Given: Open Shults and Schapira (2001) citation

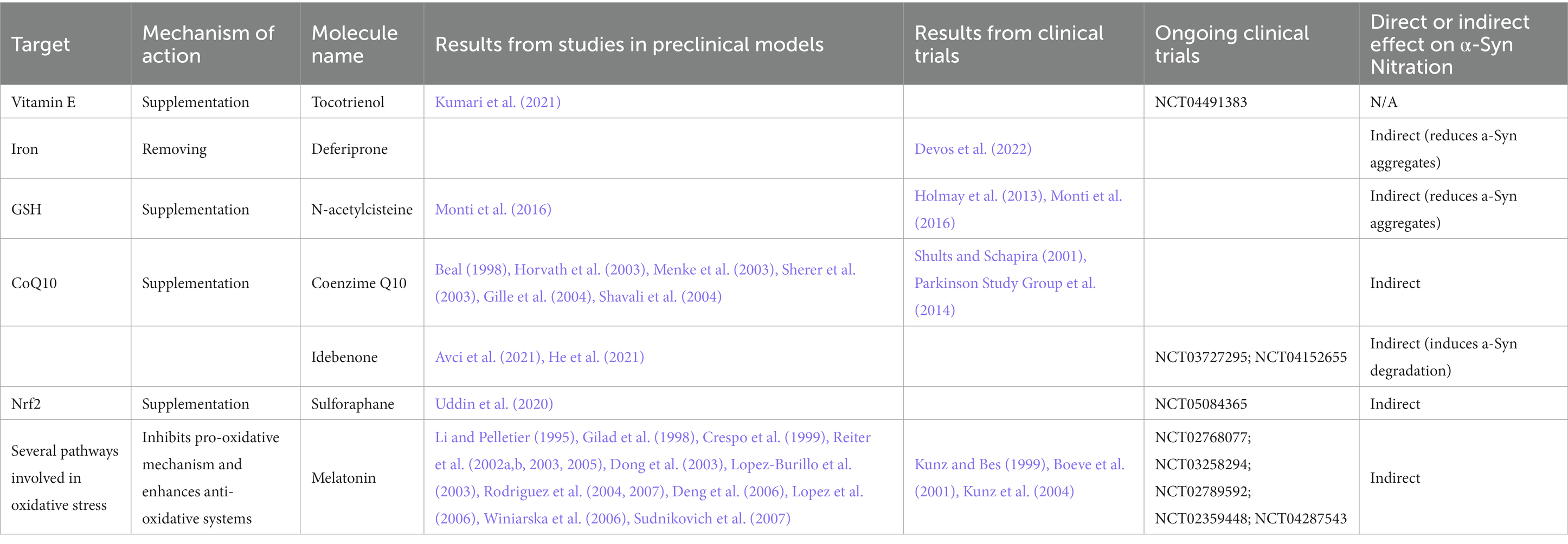Looking at the screenshot, I should 999,256.
